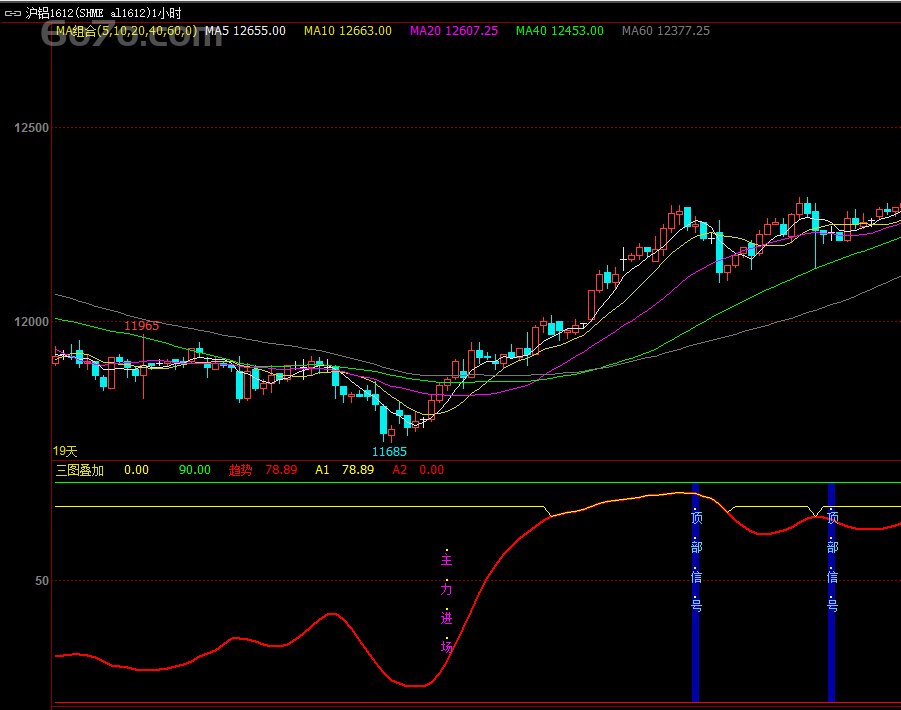901x710 pixels.
Task: Click the MA60 12377.25 value
Action: (x=666, y=31)
